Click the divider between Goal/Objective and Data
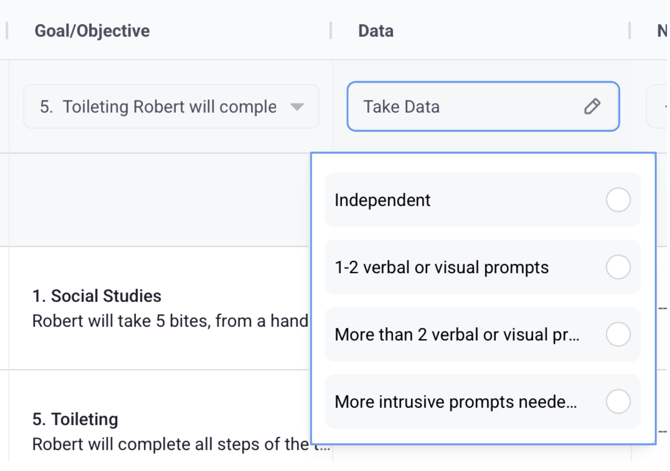This screenshot has width=670, height=471. (x=331, y=31)
